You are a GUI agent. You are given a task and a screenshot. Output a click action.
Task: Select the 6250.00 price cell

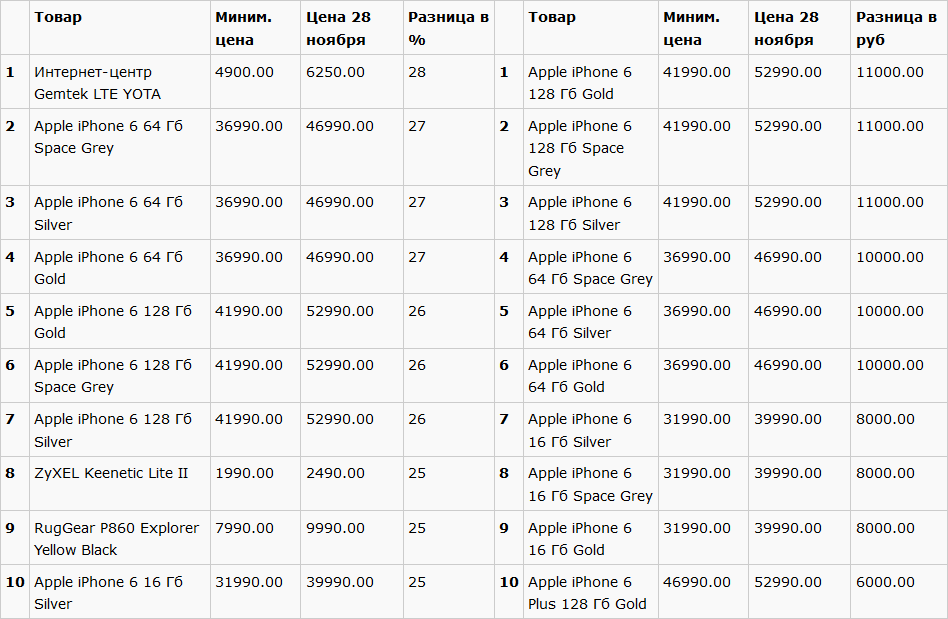pos(336,72)
